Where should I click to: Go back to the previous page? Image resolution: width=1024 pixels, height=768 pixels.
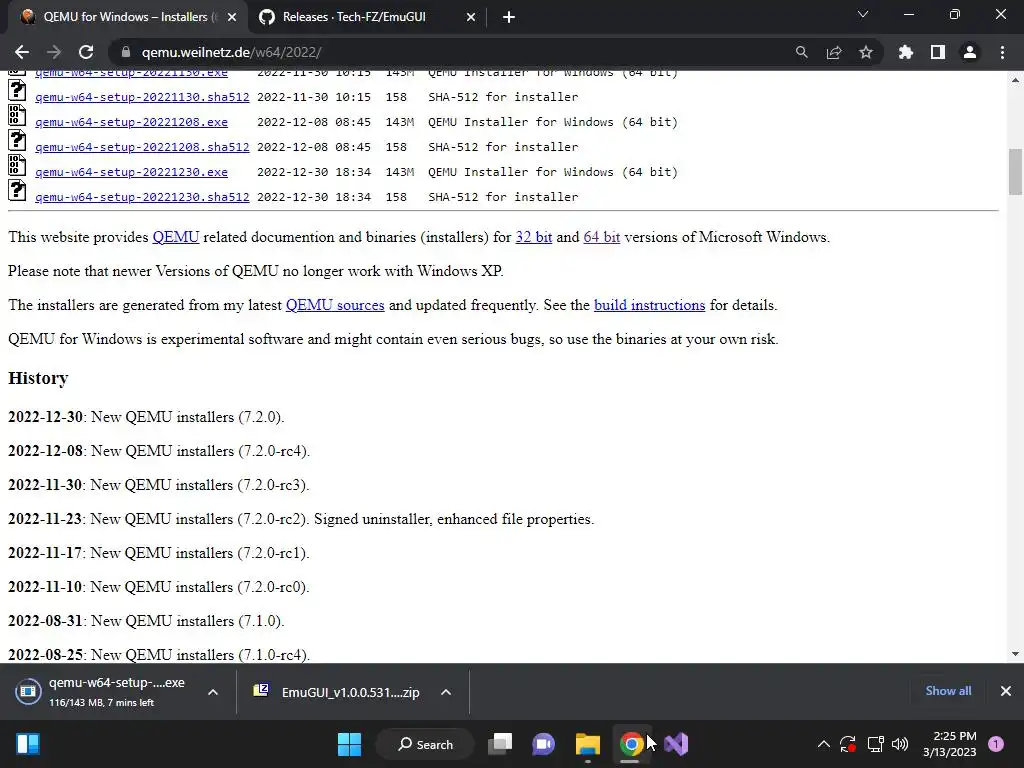pos(22,52)
